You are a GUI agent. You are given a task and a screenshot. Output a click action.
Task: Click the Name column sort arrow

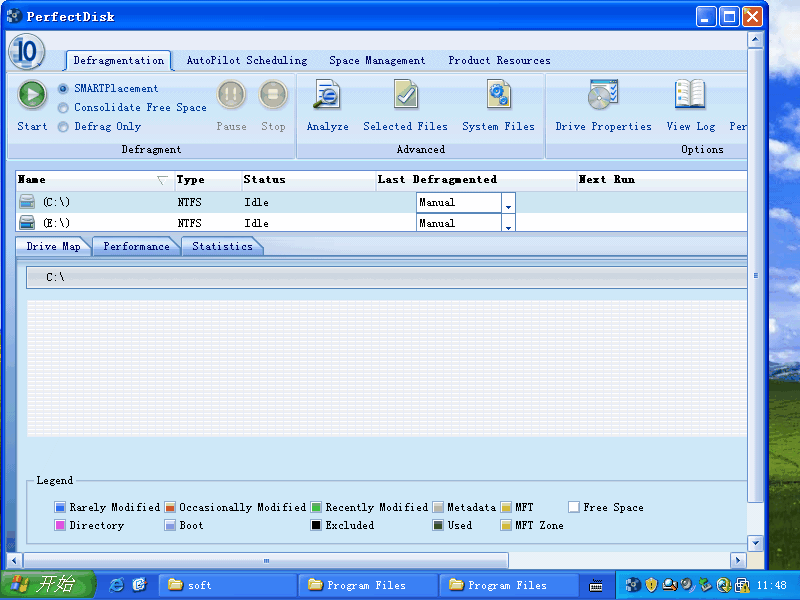(163, 181)
